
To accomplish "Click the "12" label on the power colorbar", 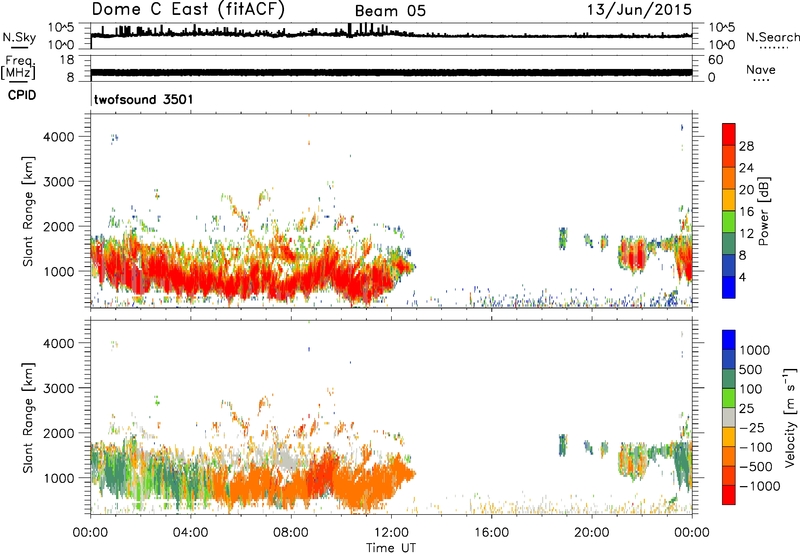I will [746, 234].
